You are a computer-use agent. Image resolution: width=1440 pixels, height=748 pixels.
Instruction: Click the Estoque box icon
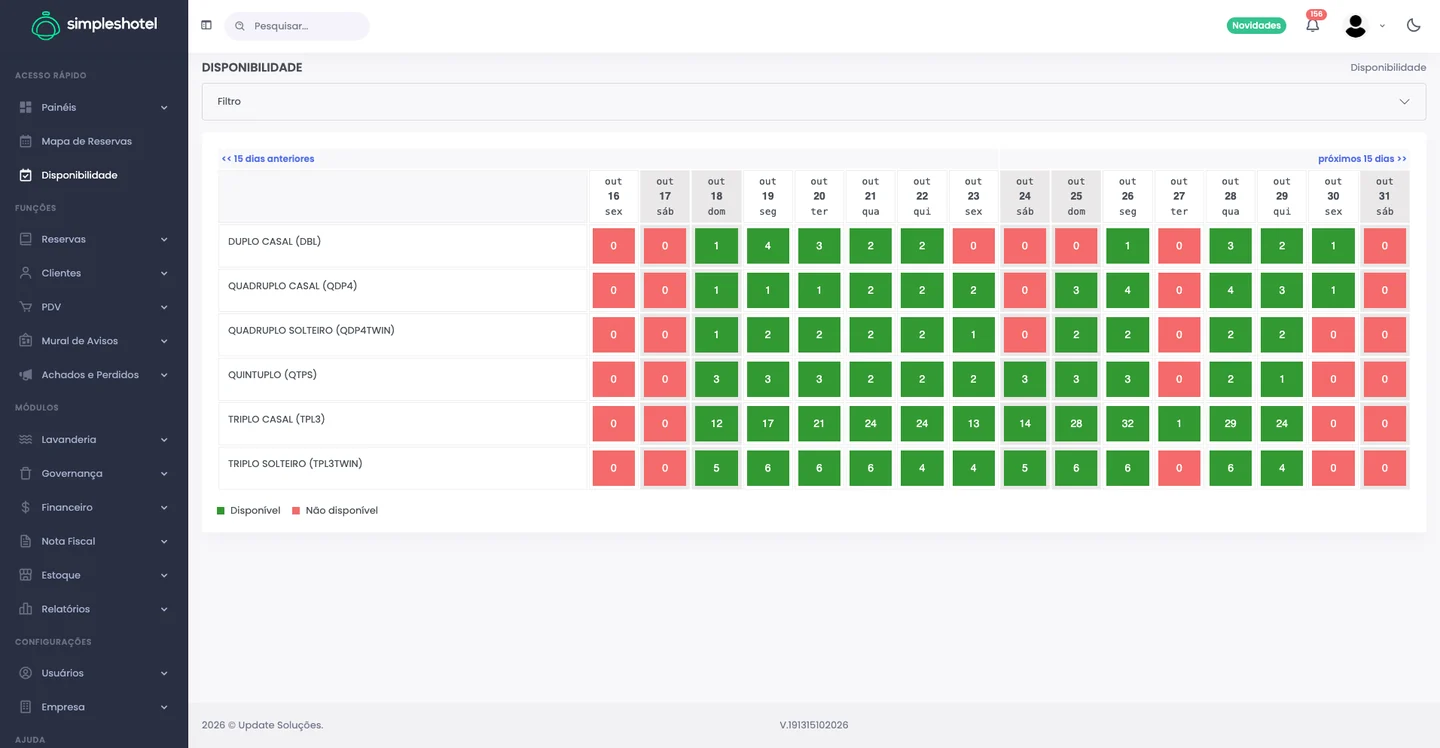[x=26, y=575]
